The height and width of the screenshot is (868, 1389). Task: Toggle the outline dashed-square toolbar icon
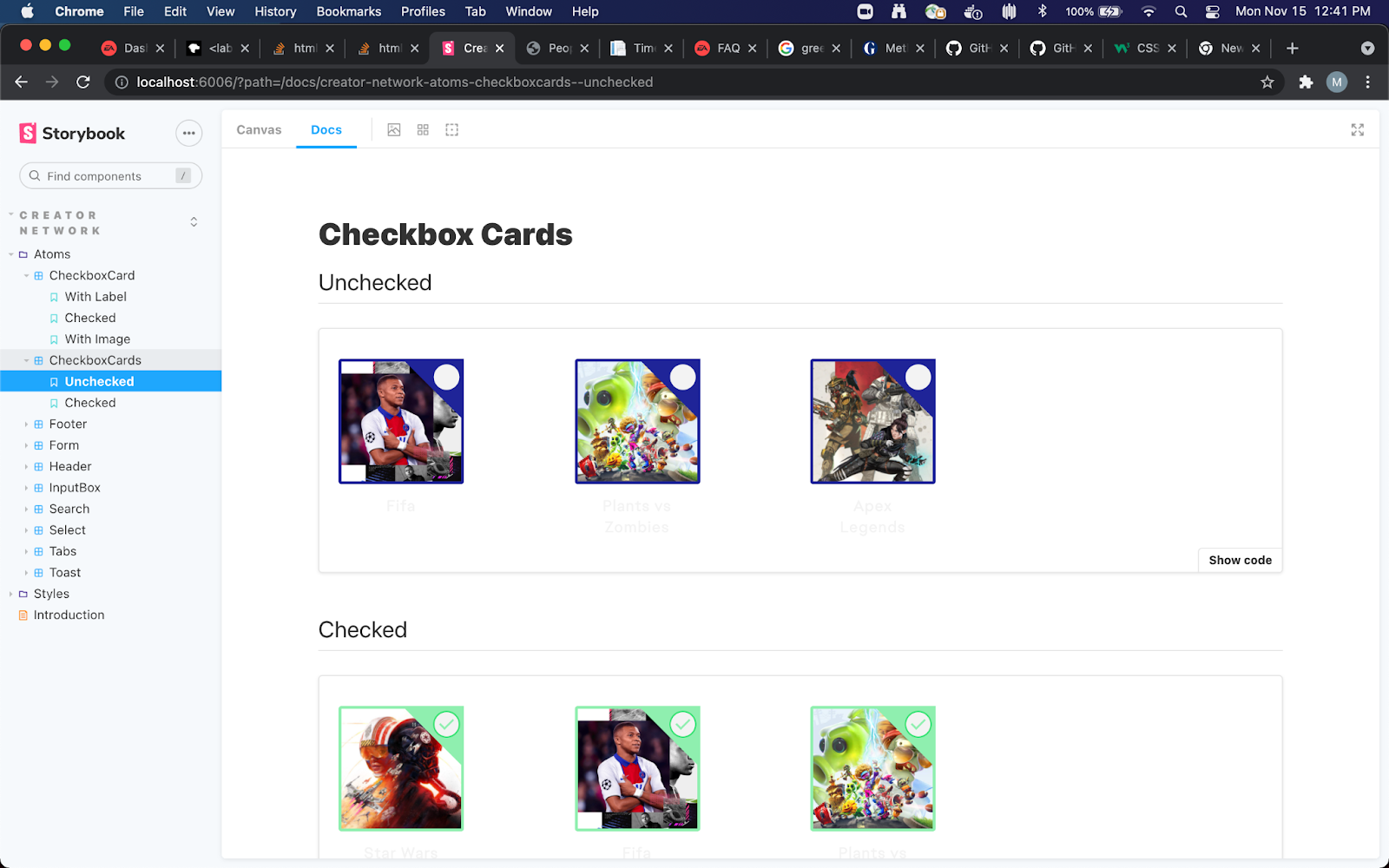pyautogui.click(x=451, y=130)
